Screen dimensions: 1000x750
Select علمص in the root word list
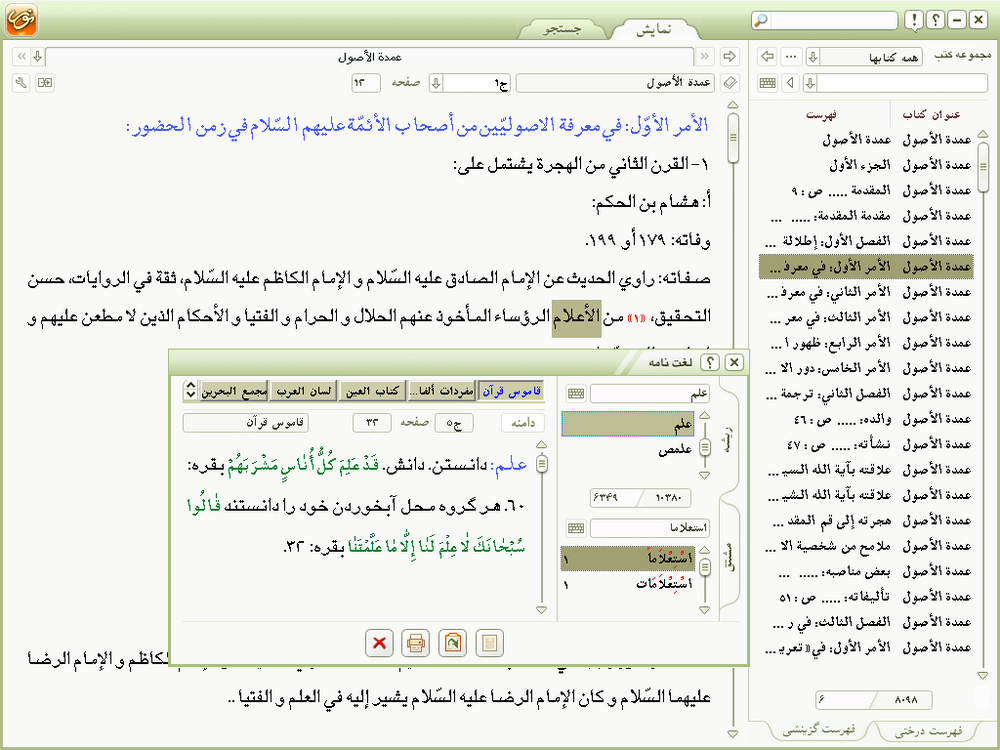(677, 450)
